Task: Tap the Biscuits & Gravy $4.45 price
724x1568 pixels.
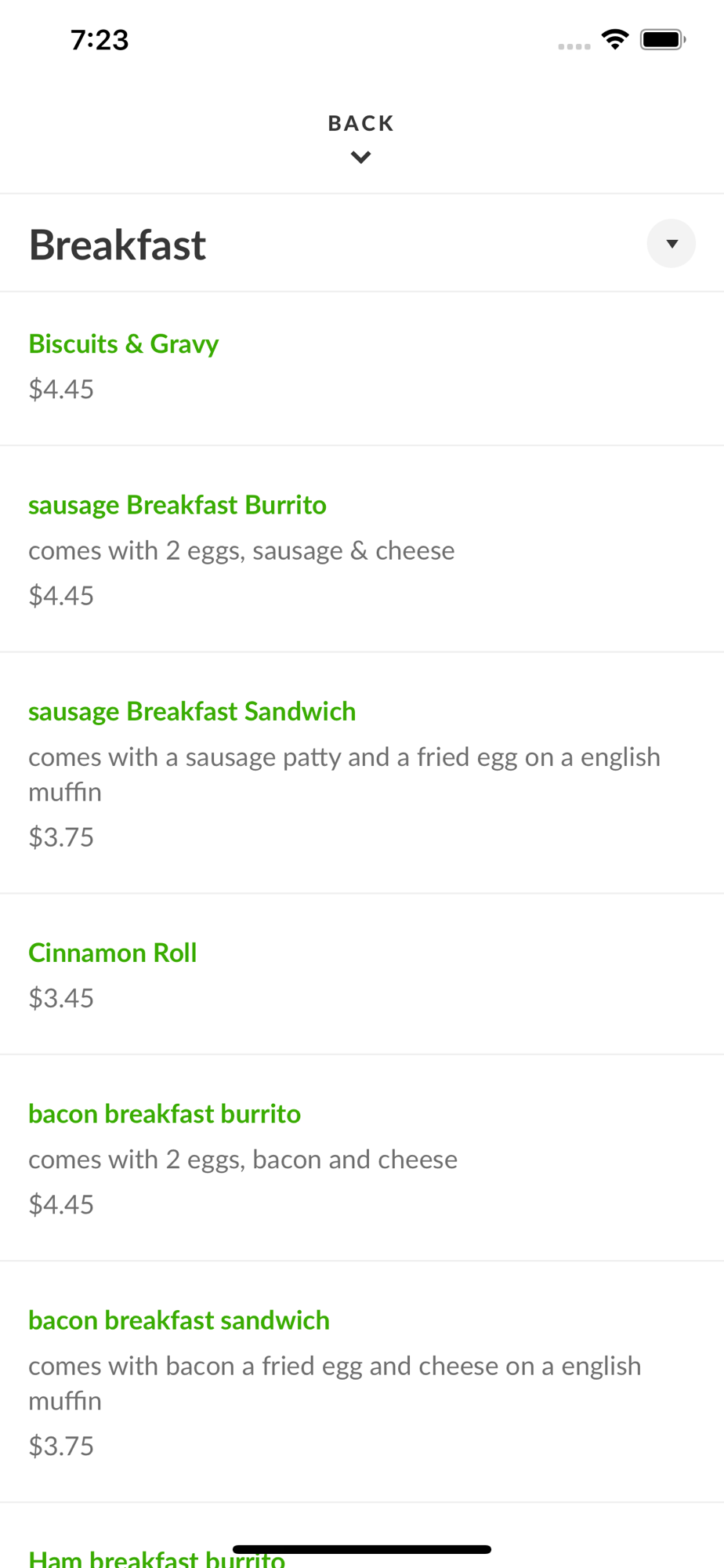Action: tap(61, 390)
